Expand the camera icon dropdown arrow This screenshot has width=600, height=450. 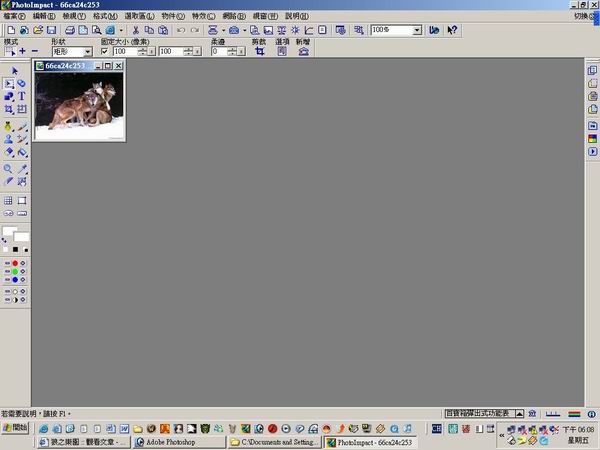click(245, 30)
